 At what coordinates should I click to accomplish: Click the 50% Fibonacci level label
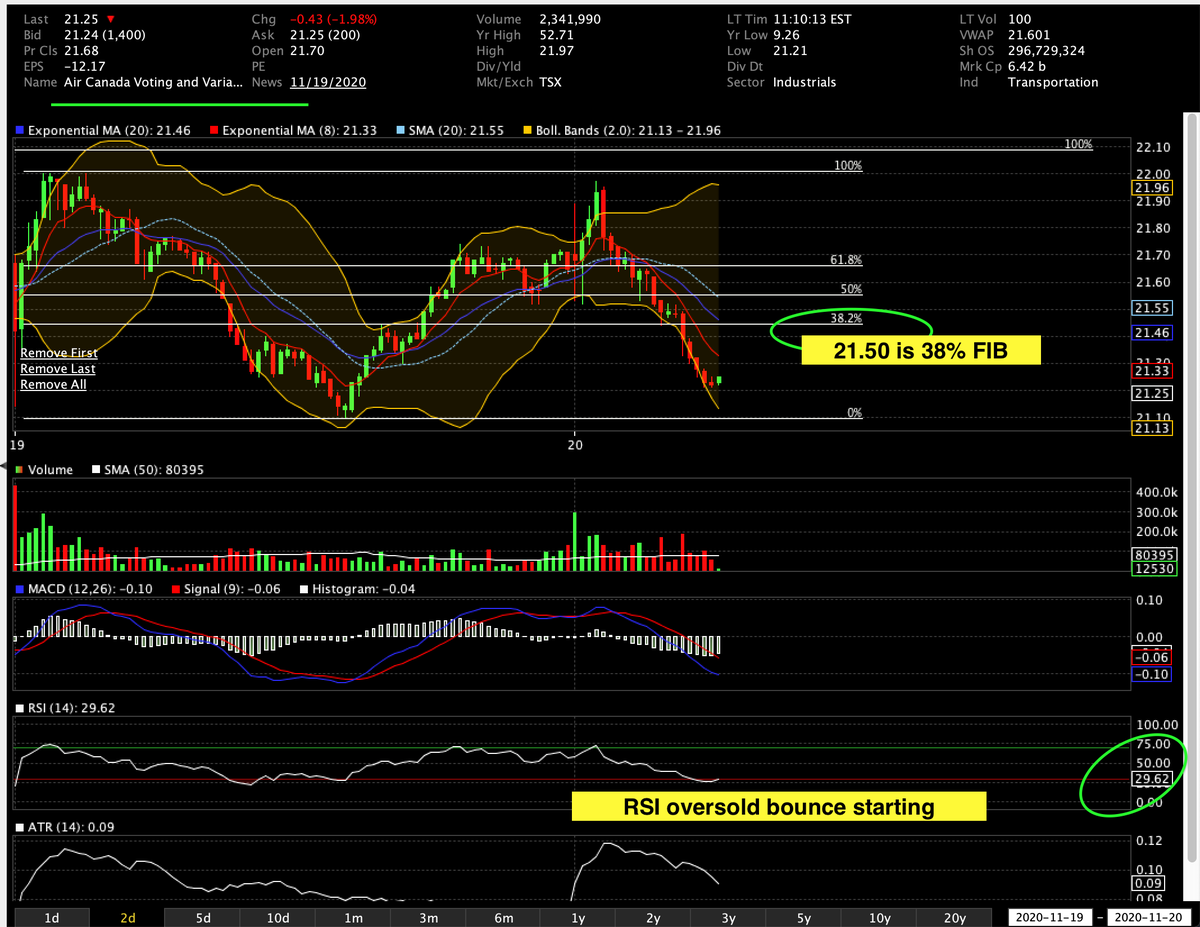(851, 289)
